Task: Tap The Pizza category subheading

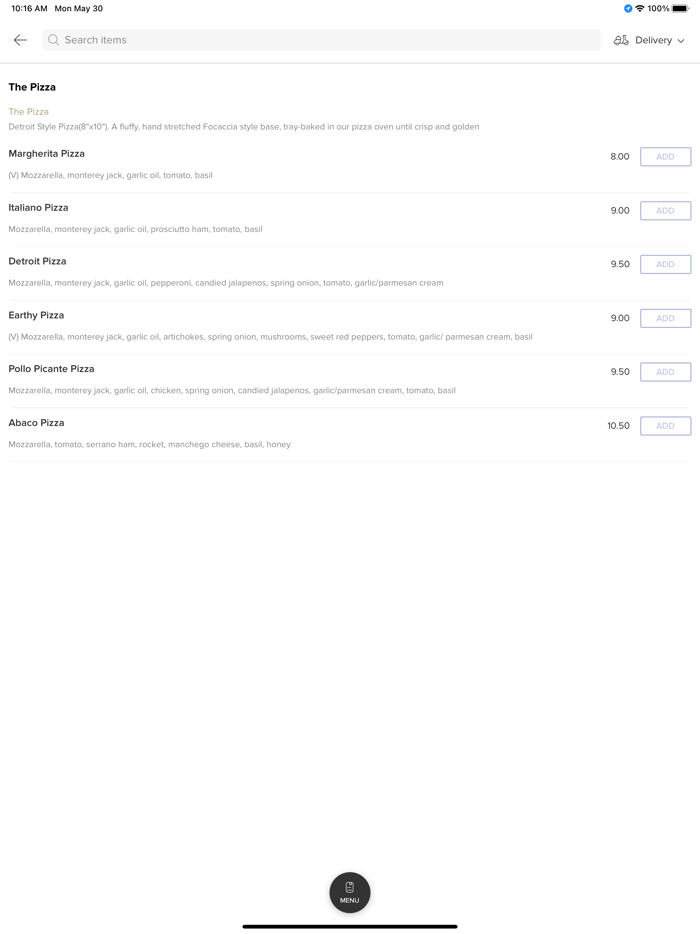Action: (x=29, y=112)
